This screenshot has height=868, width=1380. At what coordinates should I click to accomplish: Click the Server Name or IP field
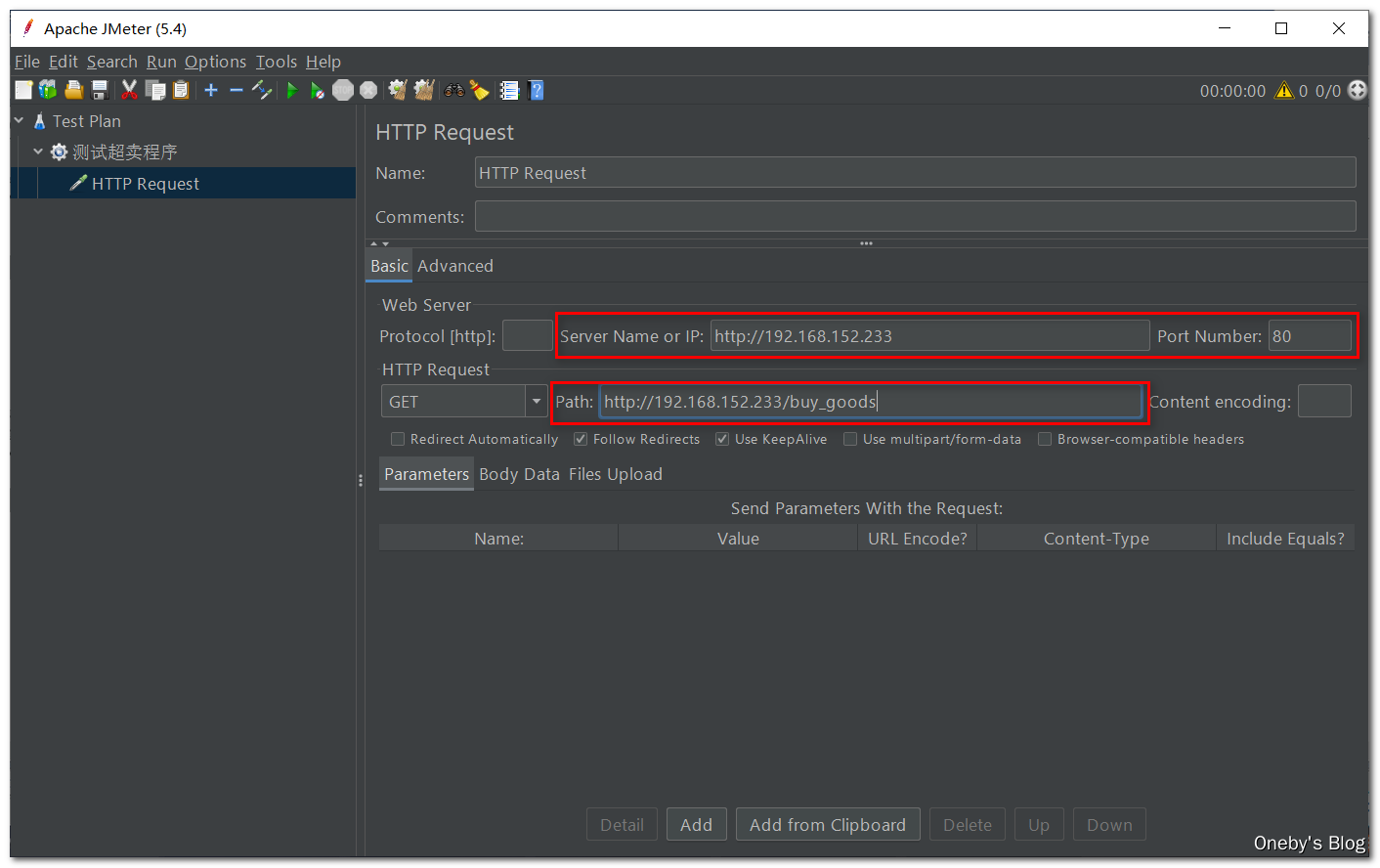coord(929,335)
